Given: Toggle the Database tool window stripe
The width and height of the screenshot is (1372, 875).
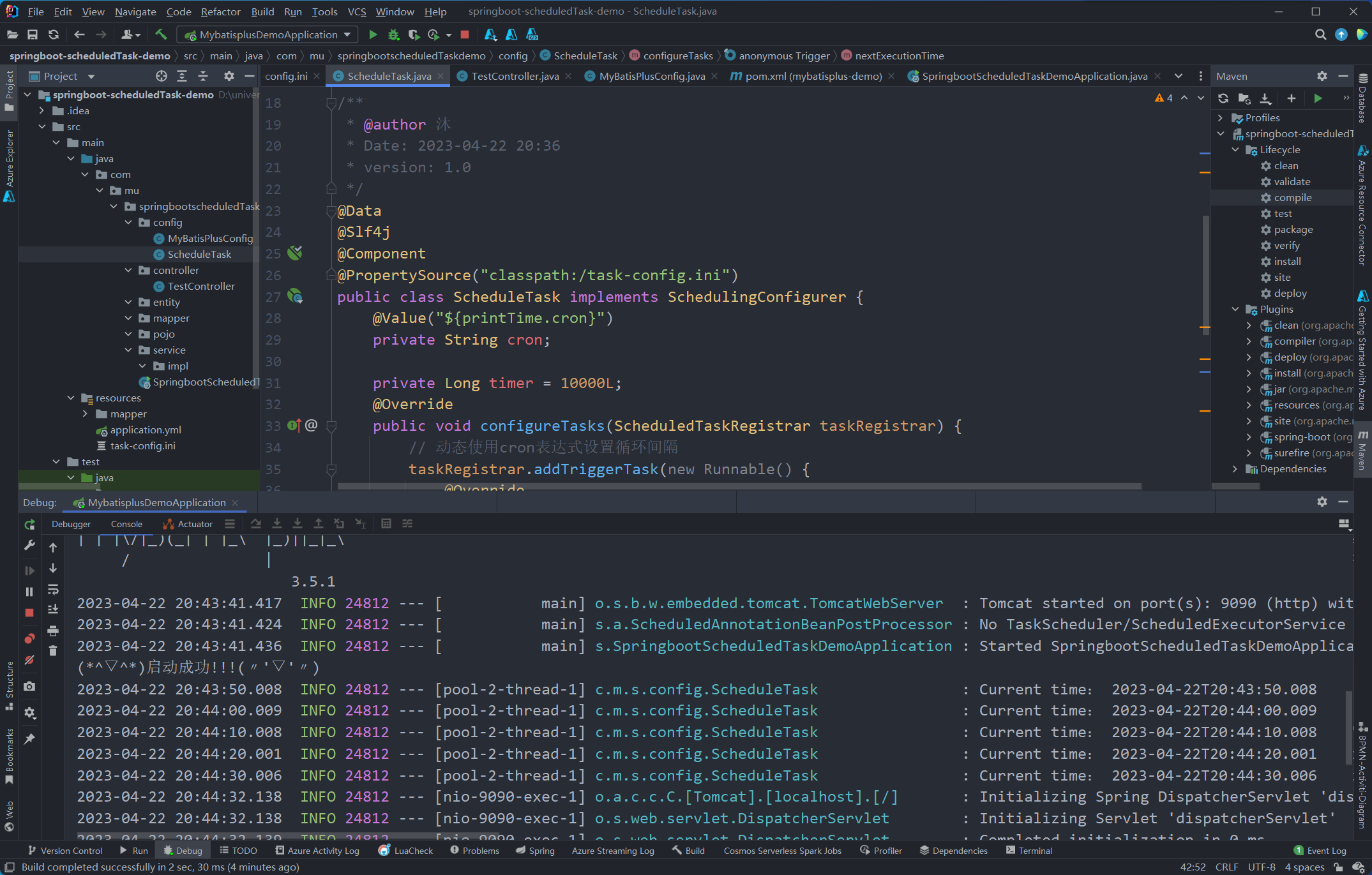Looking at the screenshot, I should coord(1363,98).
